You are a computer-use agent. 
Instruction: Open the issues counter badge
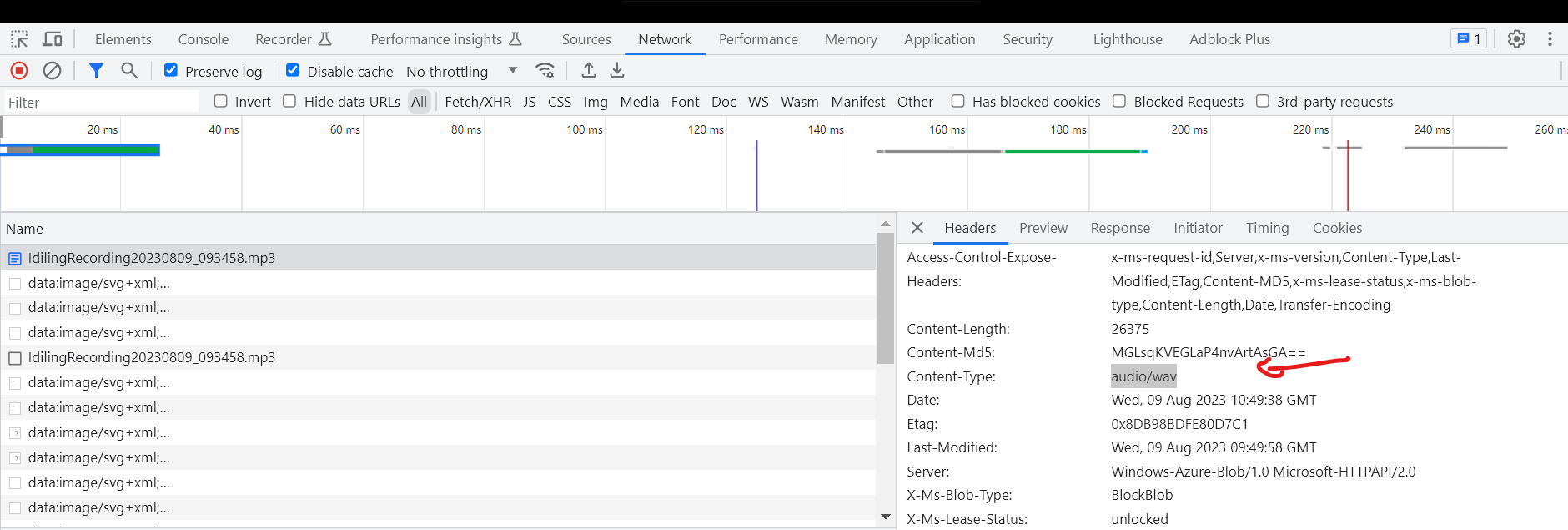[1469, 39]
